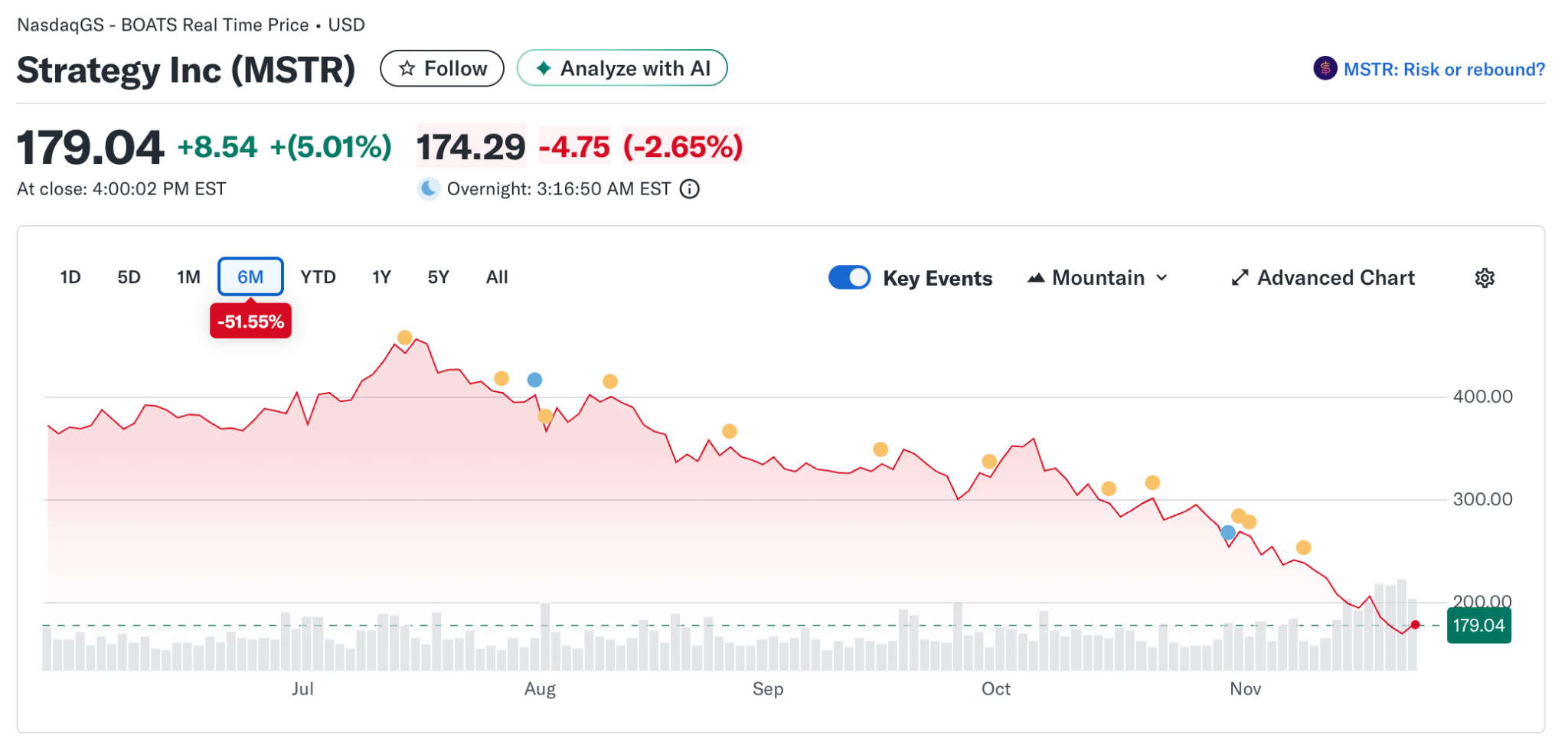This screenshot has height=745, width=1568.
Task: Click the diamond icon in Analyze with AI
Action: (543, 68)
